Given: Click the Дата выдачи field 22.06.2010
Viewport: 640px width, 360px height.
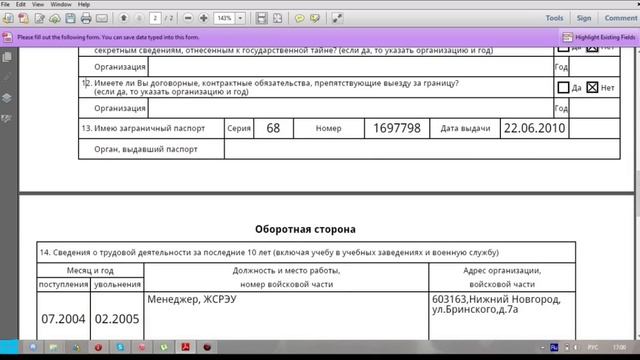Looking at the screenshot, I should (x=534, y=128).
